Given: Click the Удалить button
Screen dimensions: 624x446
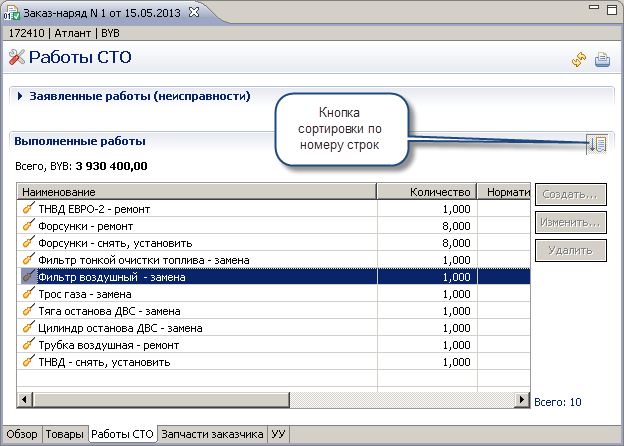Looking at the screenshot, I should click(x=571, y=250).
